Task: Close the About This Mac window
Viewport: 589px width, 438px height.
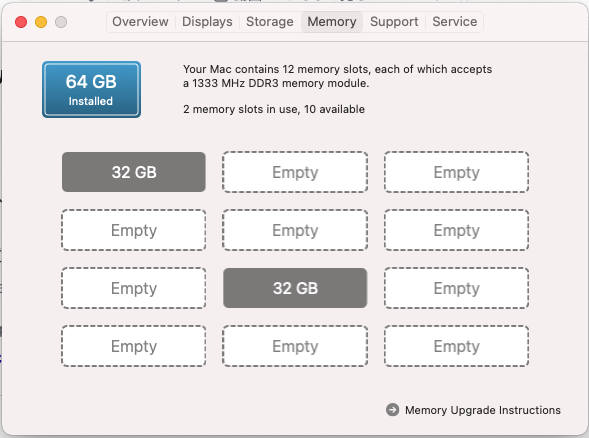Action: coord(21,22)
